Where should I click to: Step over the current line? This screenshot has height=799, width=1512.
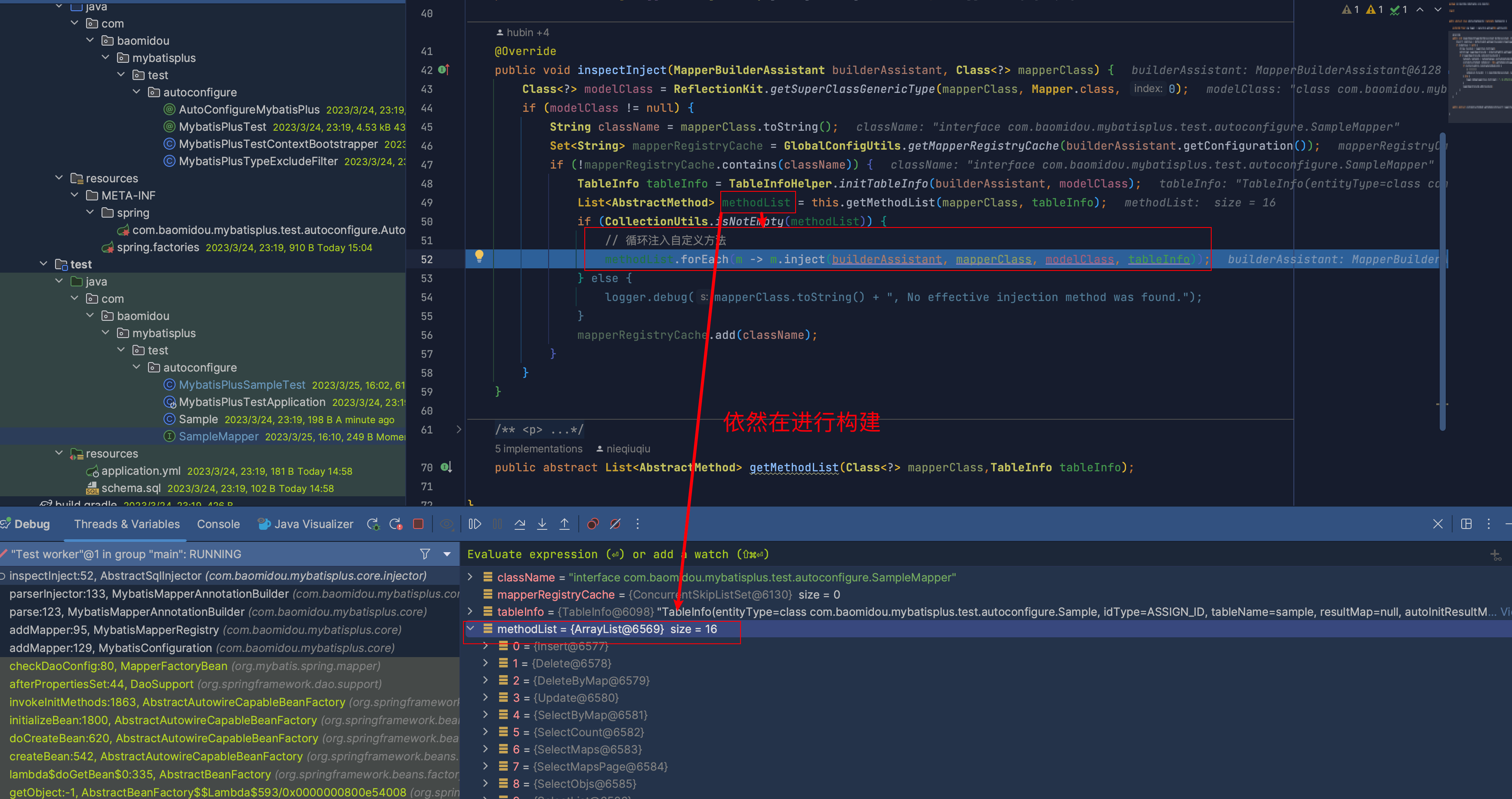pyautogui.click(x=519, y=524)
